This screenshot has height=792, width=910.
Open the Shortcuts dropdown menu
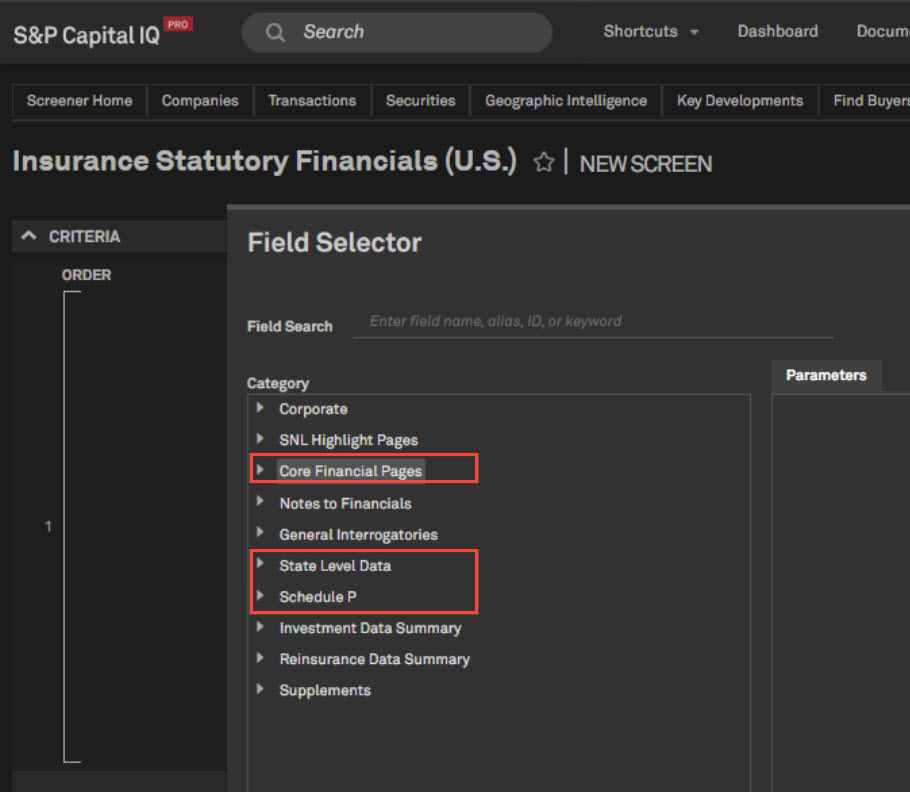[x=651, y=31]
